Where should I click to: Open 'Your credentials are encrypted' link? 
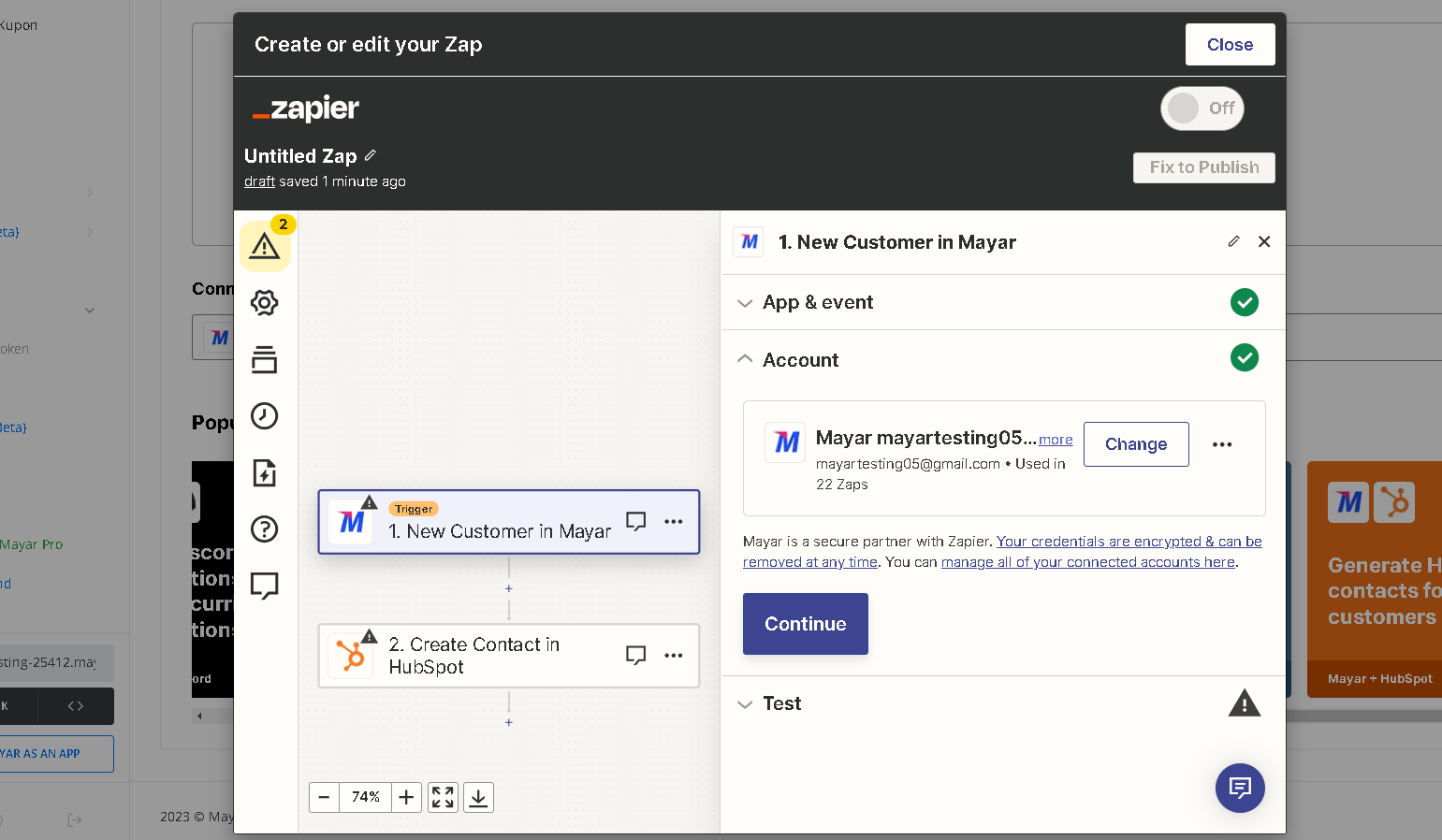point(1002,552)
